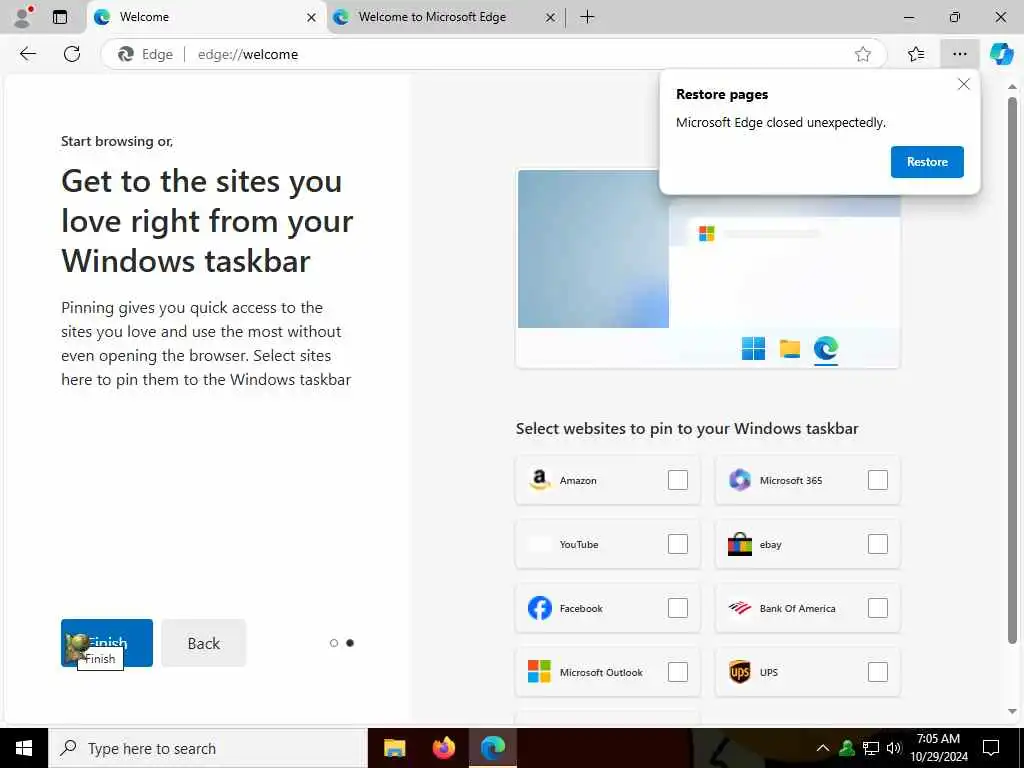Click the Back button
The height and width of the screenshot is (768, 1024).
[x=204, y=643]
